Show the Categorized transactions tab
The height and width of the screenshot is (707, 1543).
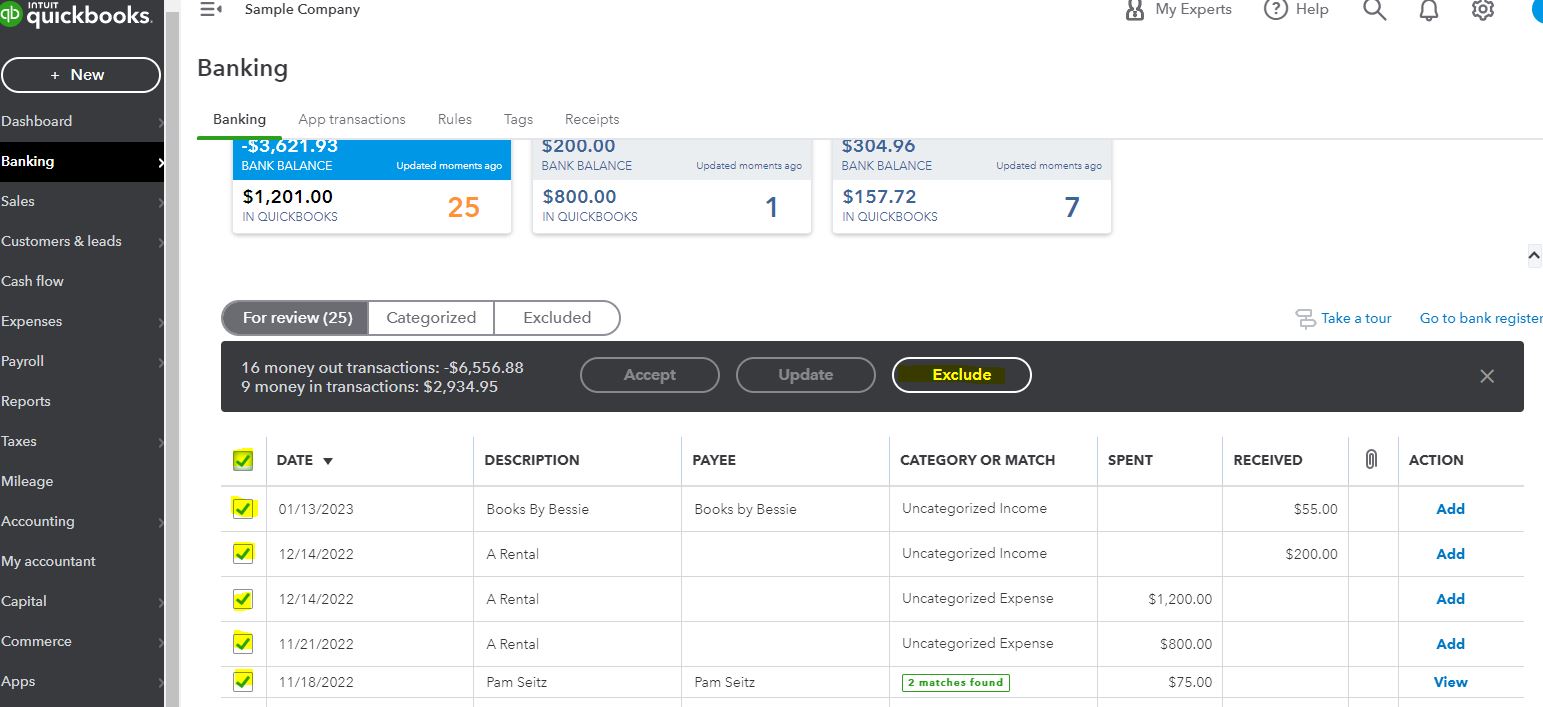coord(431,318)
